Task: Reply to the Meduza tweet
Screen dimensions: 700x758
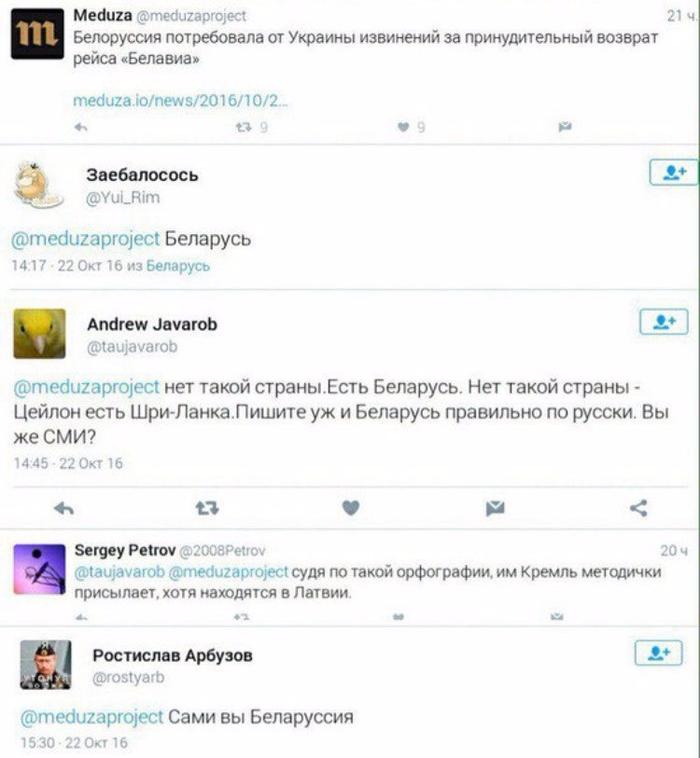Action: point(81,127)
